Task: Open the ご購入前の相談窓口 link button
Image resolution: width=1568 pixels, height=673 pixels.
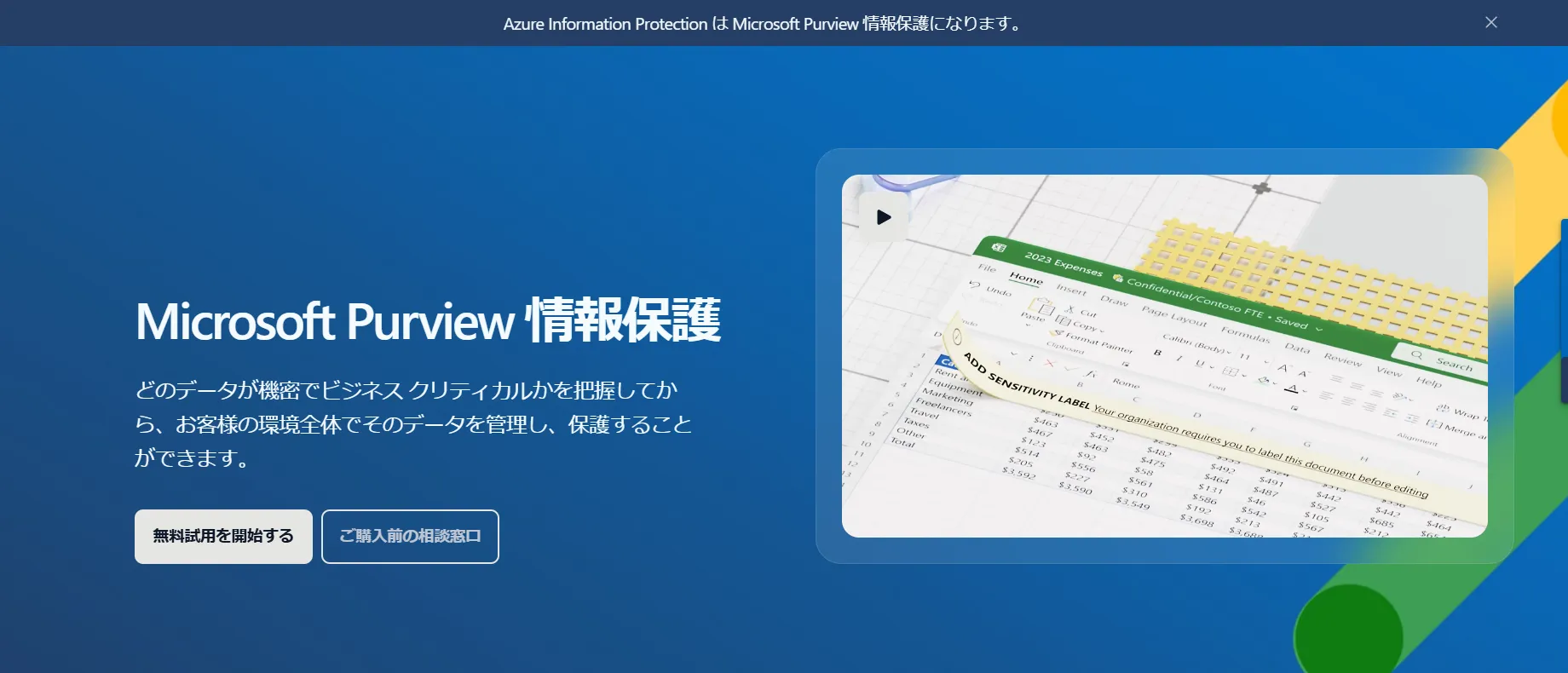Action: pos(410,537)
